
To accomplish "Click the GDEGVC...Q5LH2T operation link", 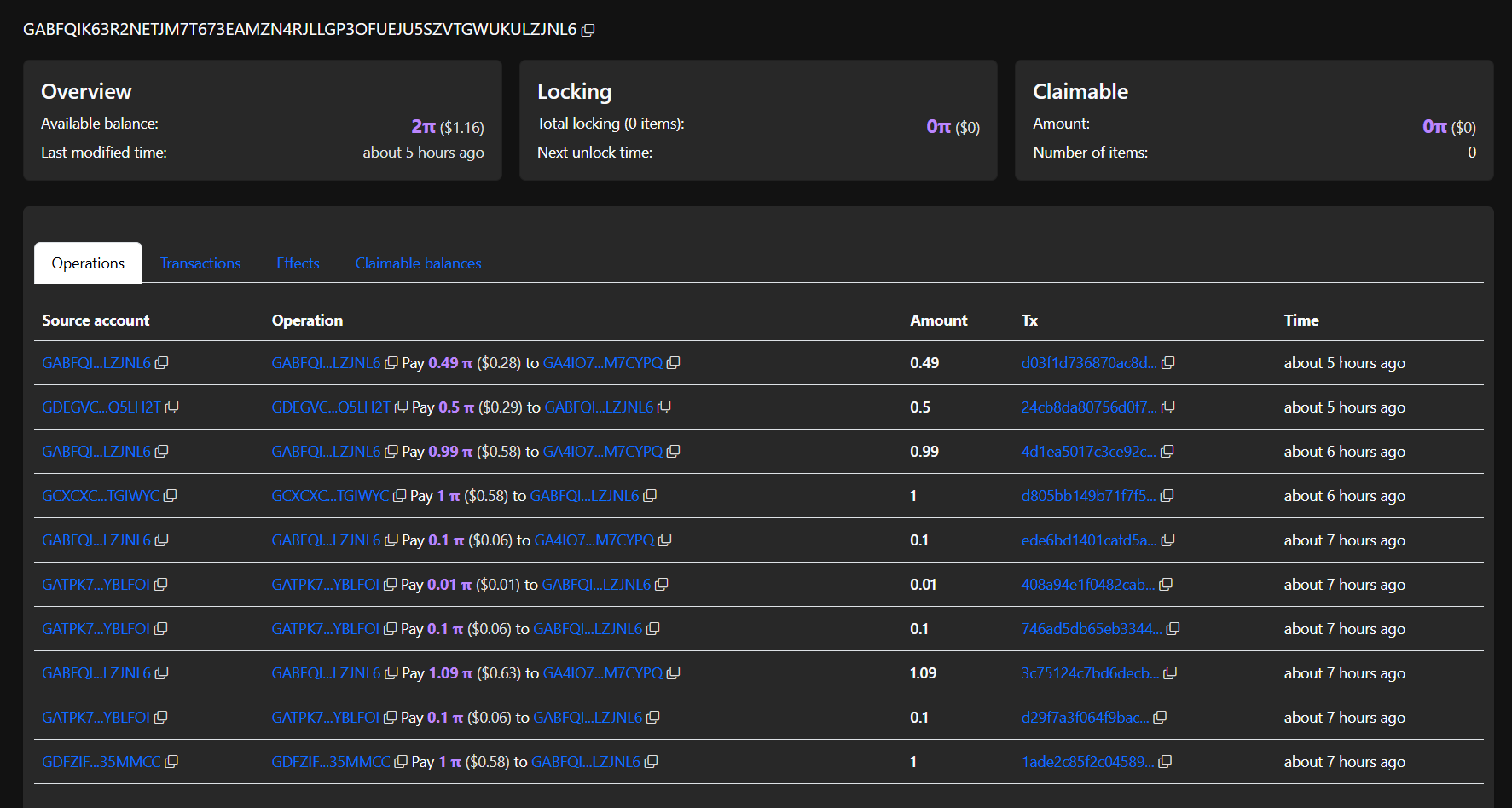I will (x=330, y=407).
